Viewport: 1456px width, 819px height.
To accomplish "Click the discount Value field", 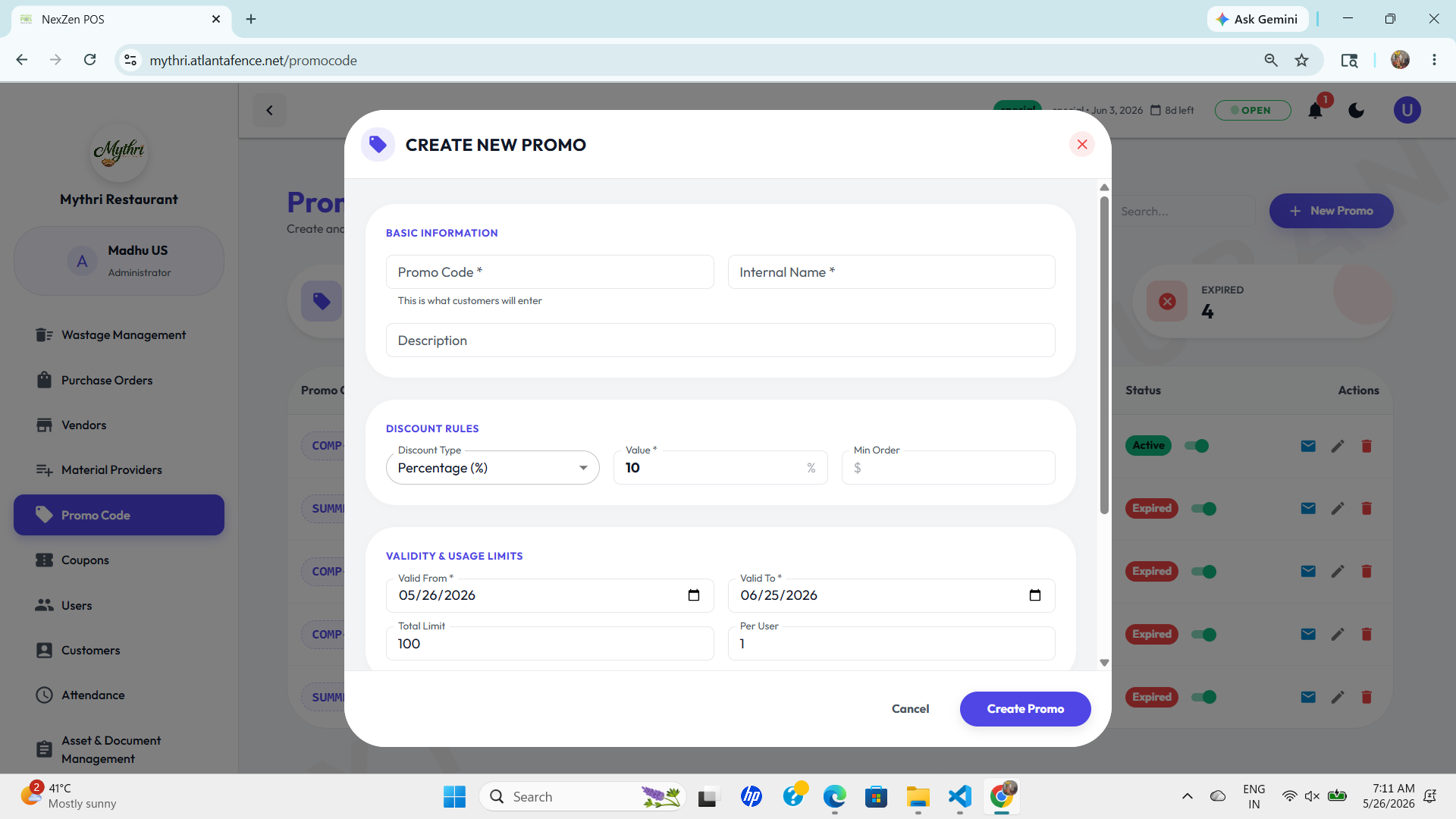I will tap(720, 468).
